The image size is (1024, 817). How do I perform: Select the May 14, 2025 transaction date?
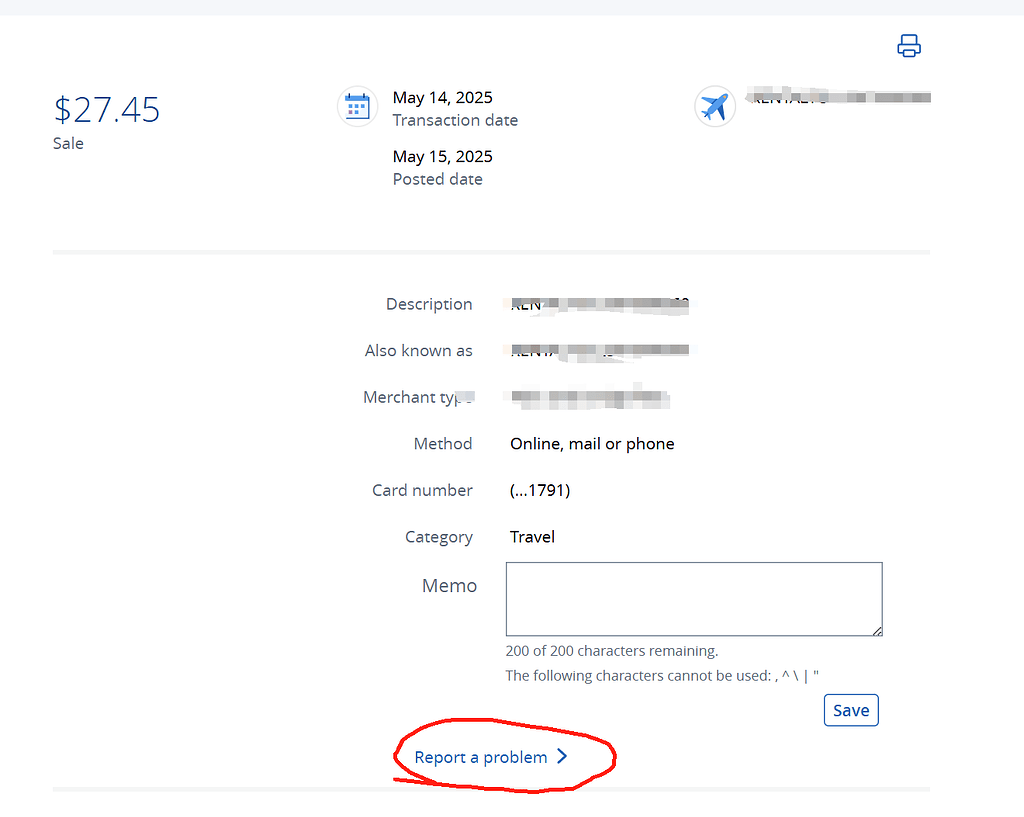442,97
